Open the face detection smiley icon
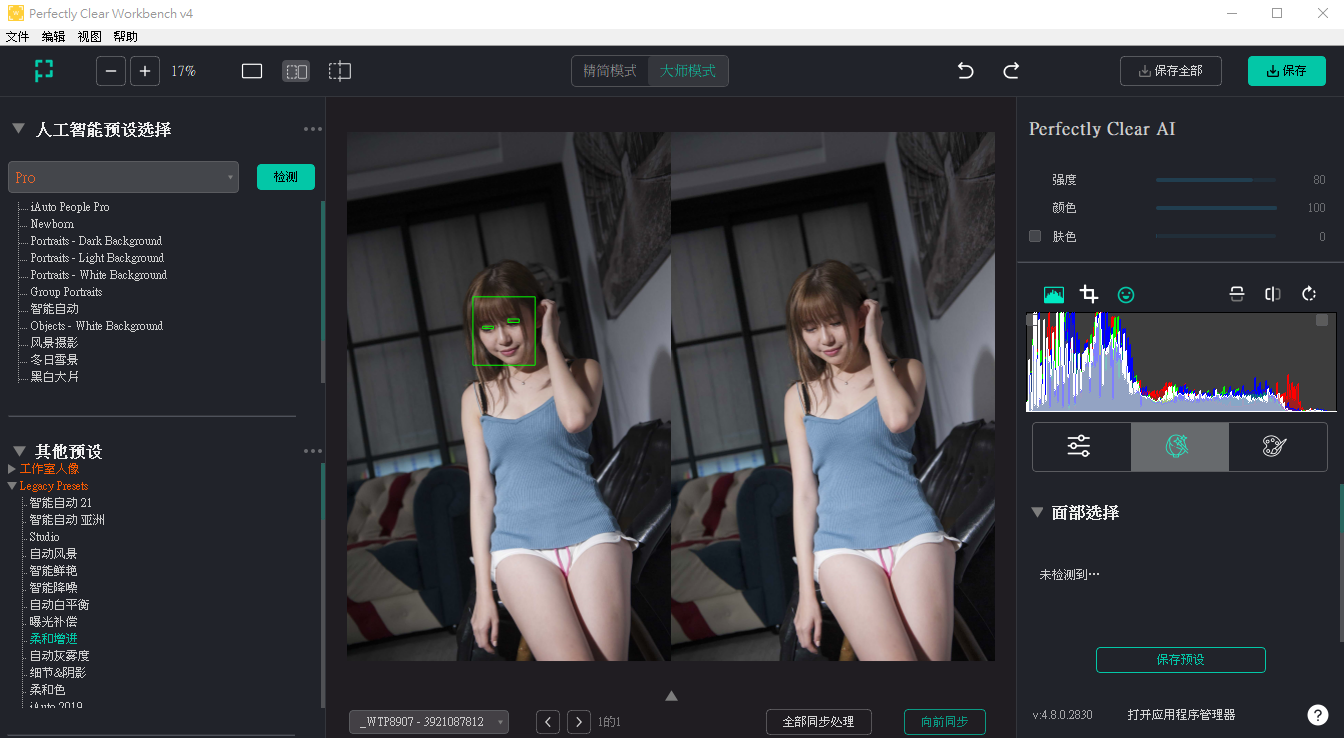The width and height of the screenshot is (1344, 738). [x=1126, y=295]
